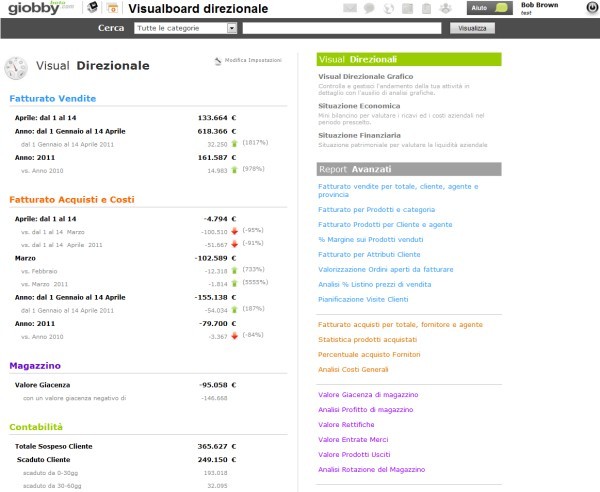Click the Scaduto Cliente label
Viewport: 600px width, 492px height.
[43, 459]
